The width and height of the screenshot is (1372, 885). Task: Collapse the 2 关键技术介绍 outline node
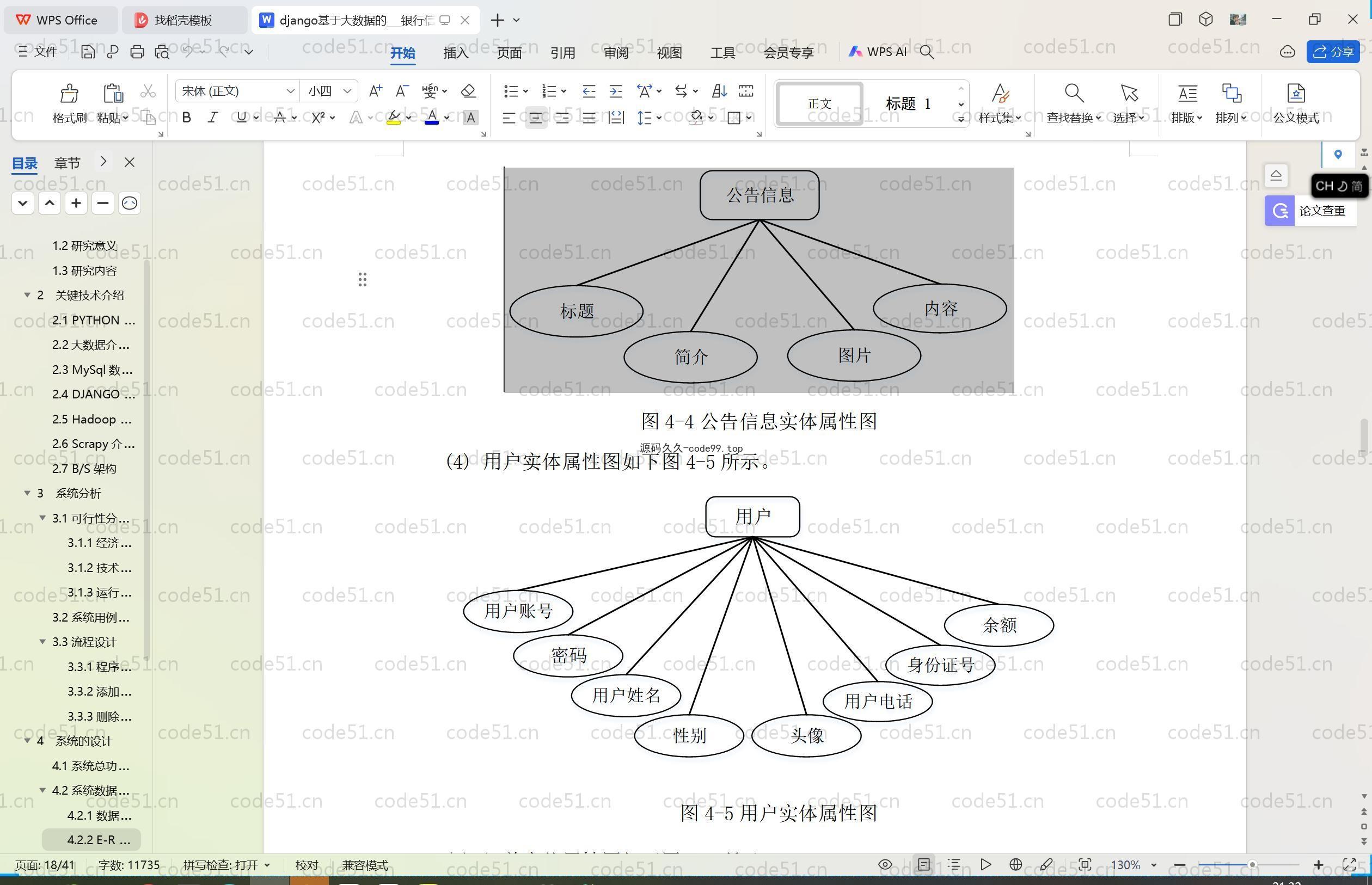point(27,295)
